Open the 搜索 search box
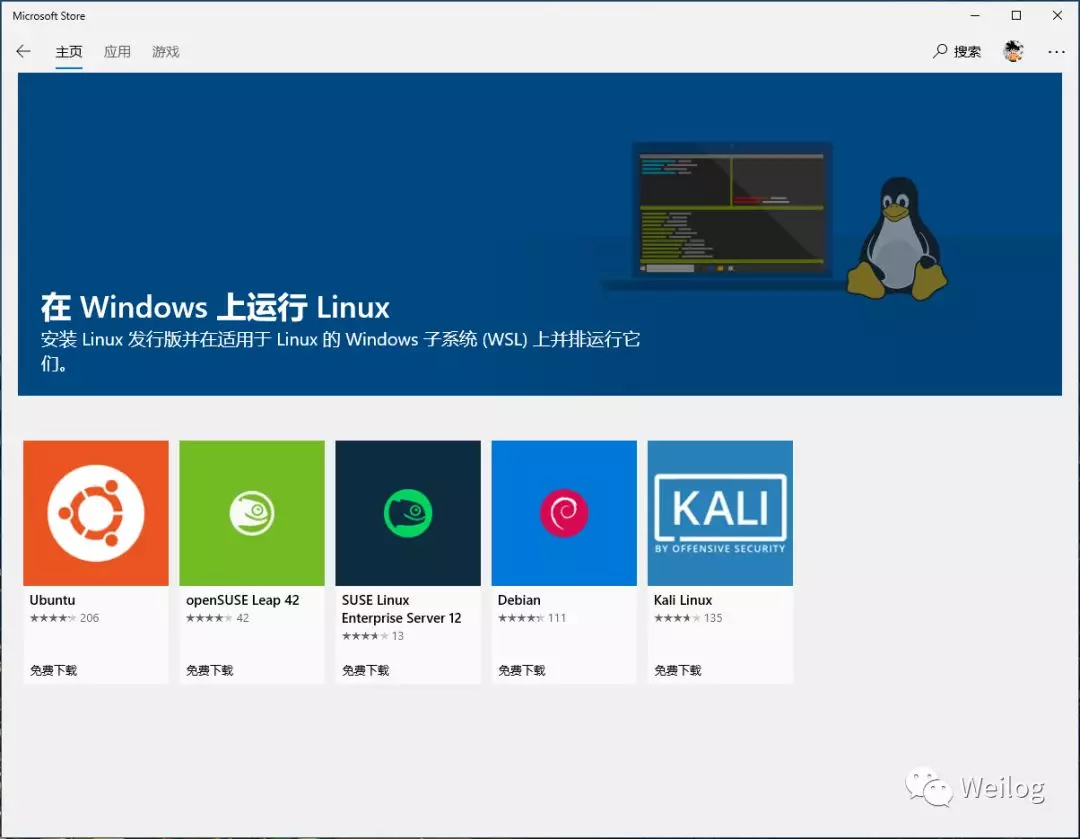 (957, 52)
